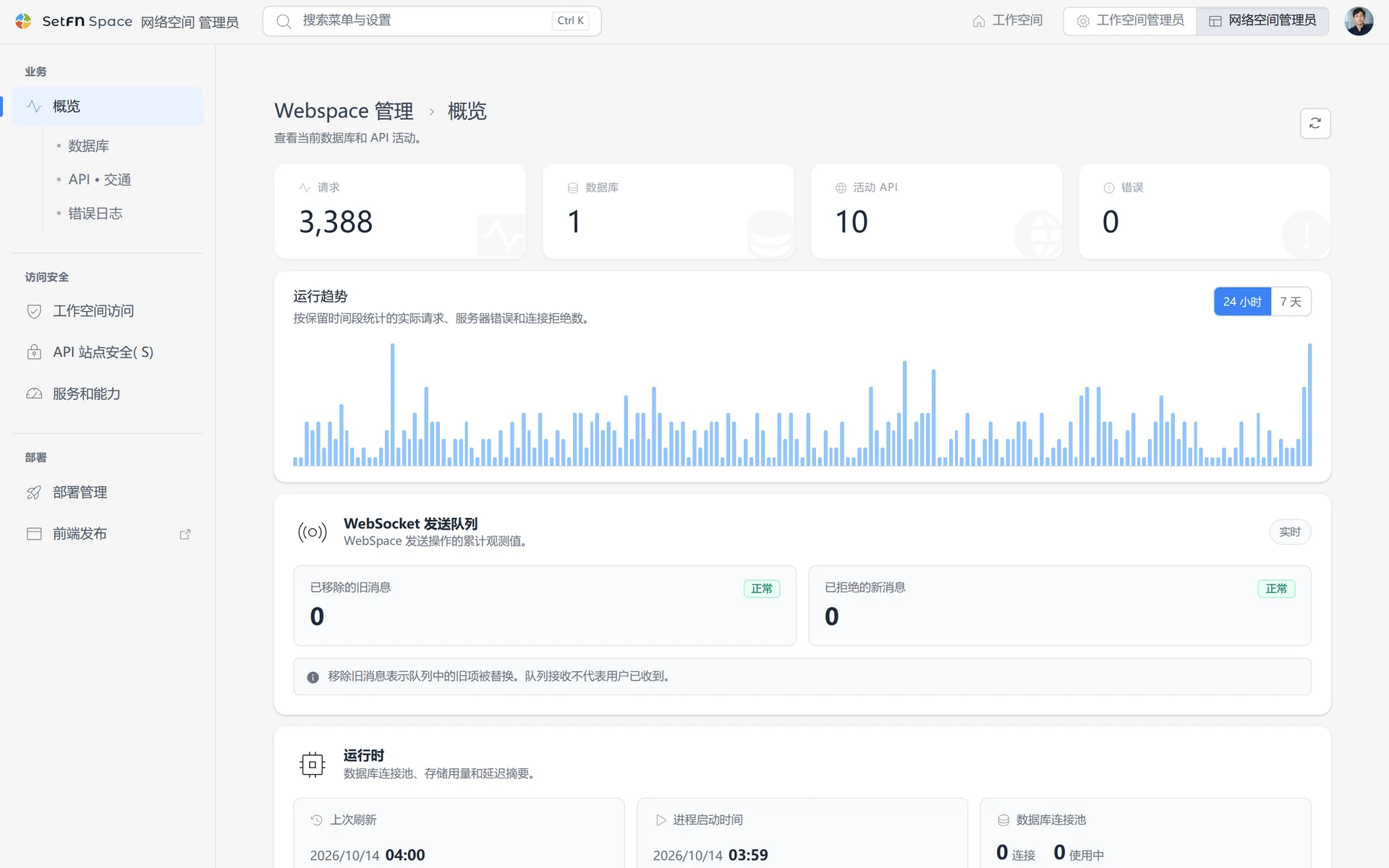
Task: Go to 工作空间 home link
Action: pyautogui.click(x=1008, y=20)
